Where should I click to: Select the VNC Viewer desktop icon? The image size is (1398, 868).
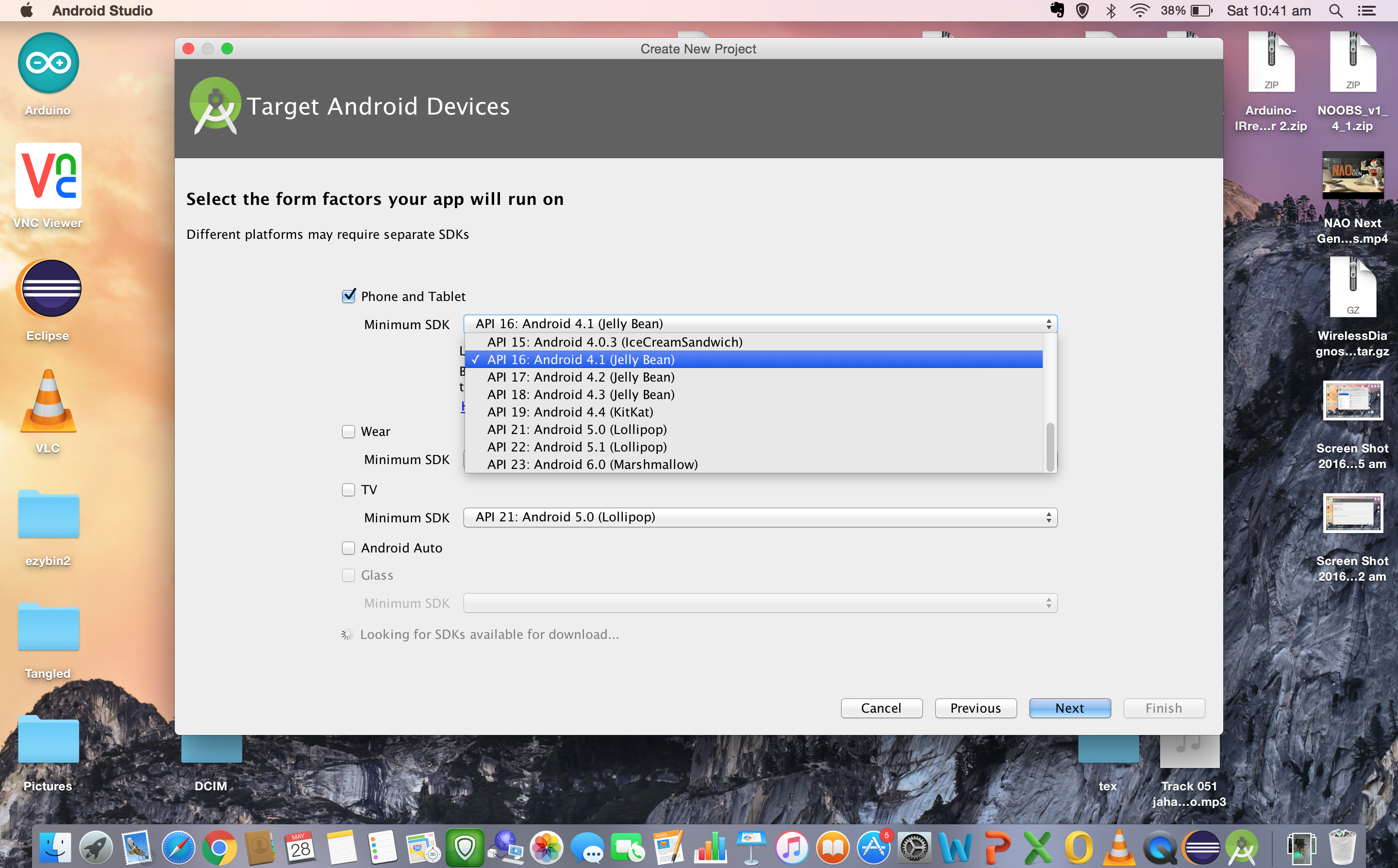48,176
